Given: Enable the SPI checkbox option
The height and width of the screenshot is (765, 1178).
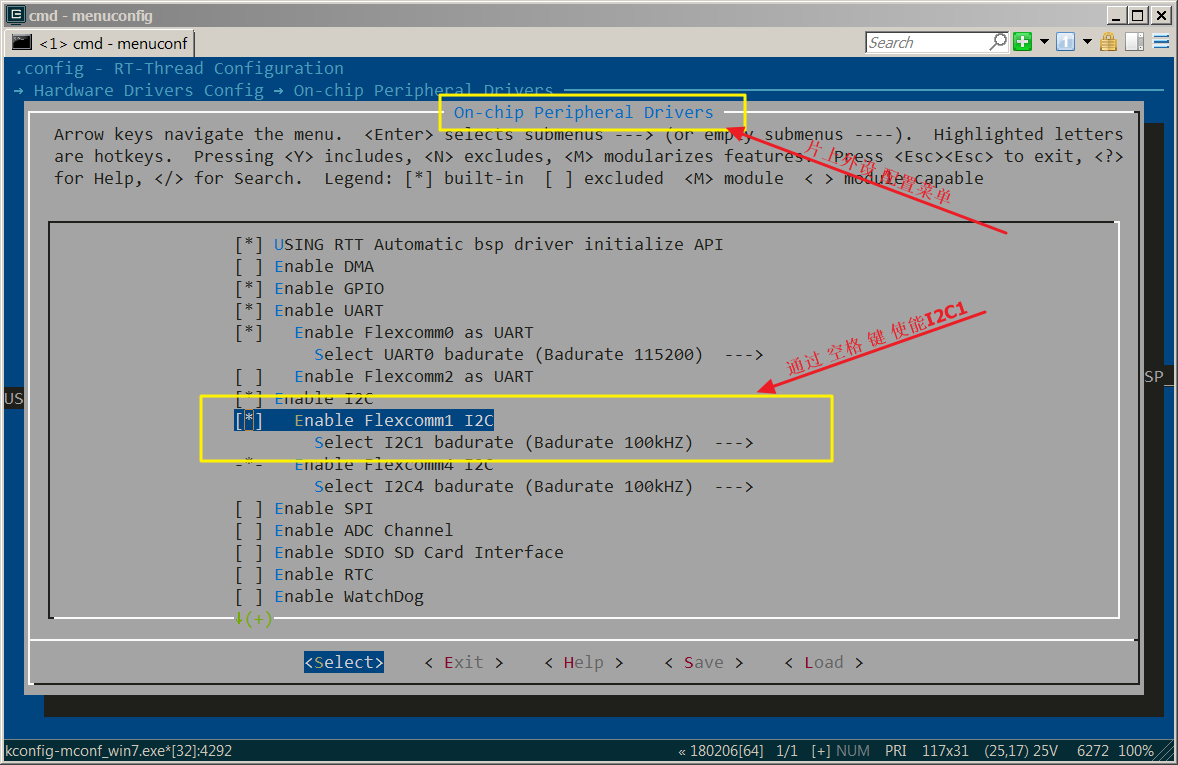Looking at the screenshot, I should click(x=249, y=509).
